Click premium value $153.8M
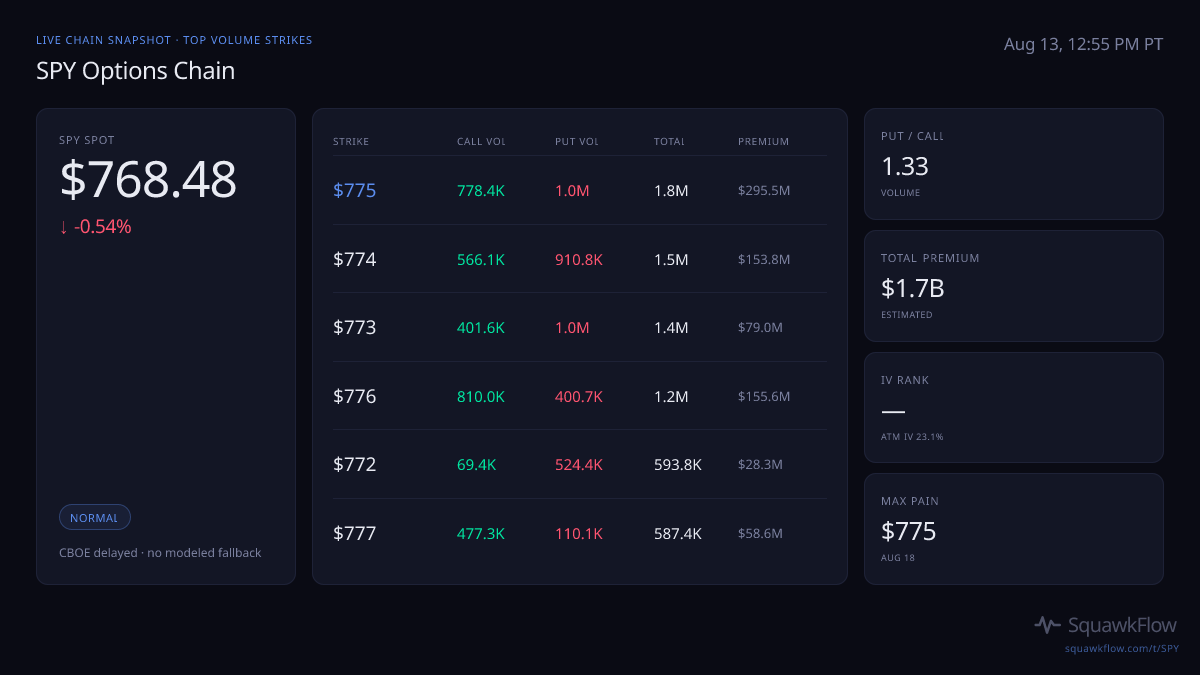The width and height of the screenshot is (1200, 675). [764, 259]
